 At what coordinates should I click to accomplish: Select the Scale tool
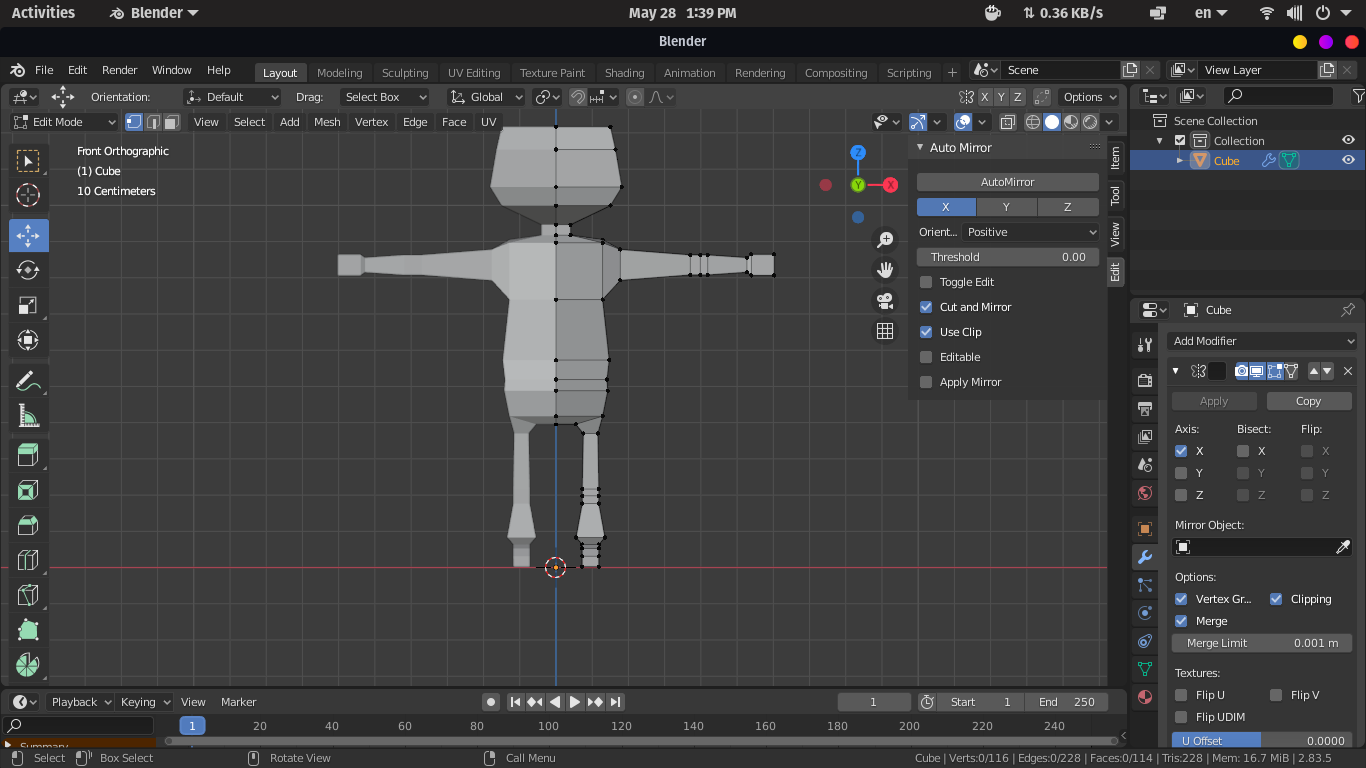(x=28, y=306)
